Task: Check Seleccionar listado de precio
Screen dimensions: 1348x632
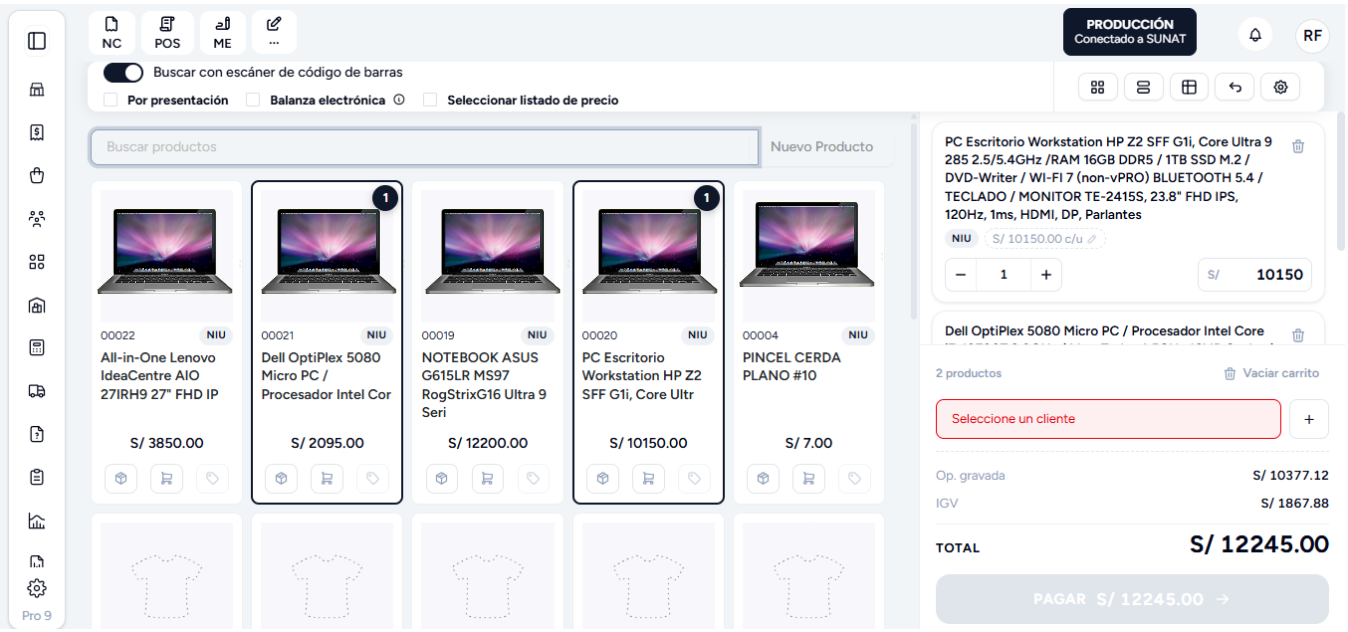Action: [430, 100]
